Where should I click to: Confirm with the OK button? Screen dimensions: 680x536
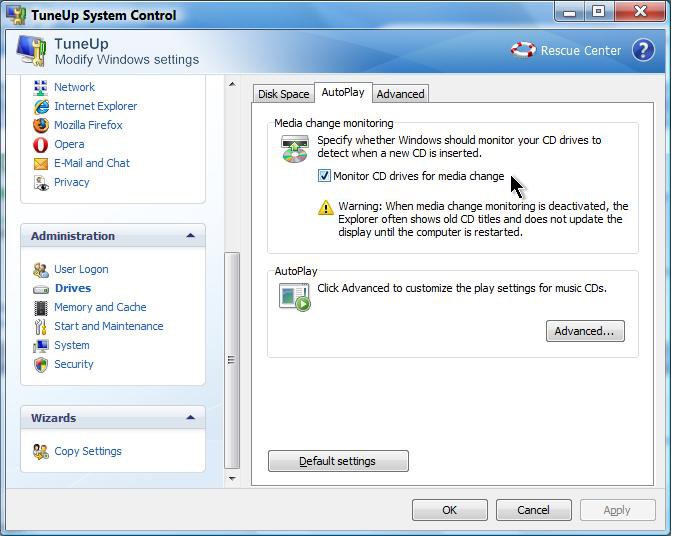click(x=450, y=510)
